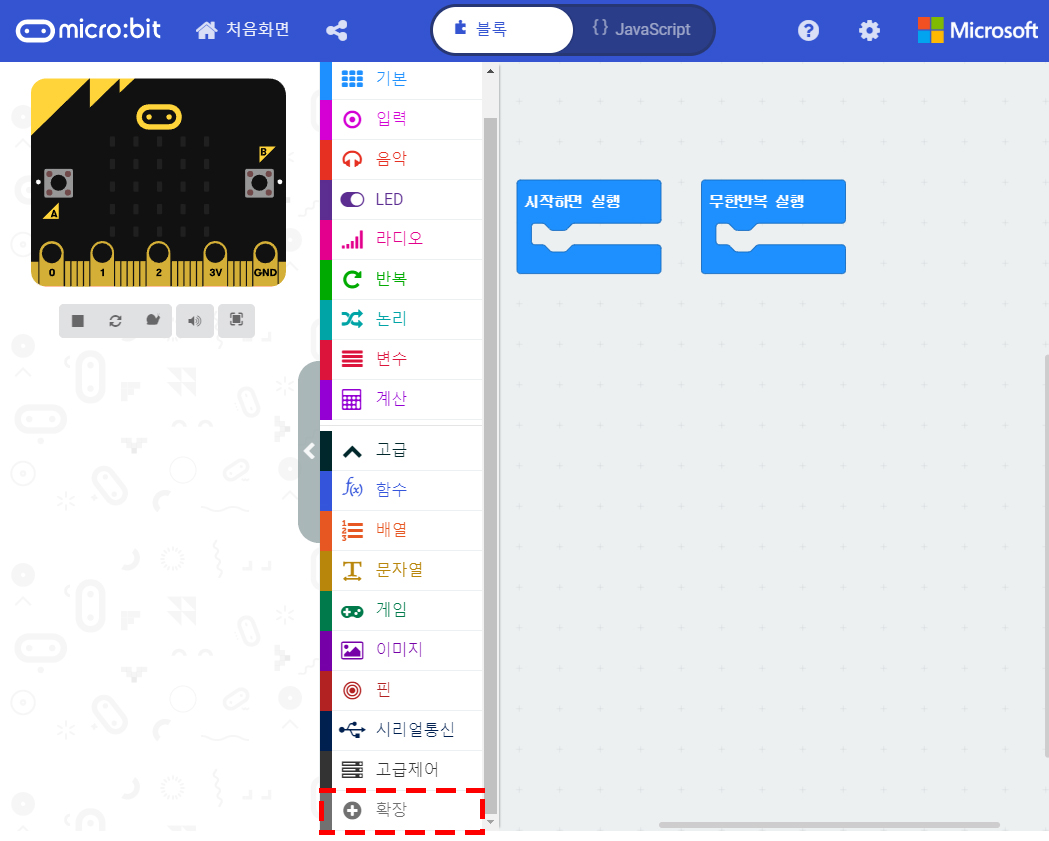Click the micro:bit face logo on simulator
Screen dimensions: 1049x841
click(159, 117)
